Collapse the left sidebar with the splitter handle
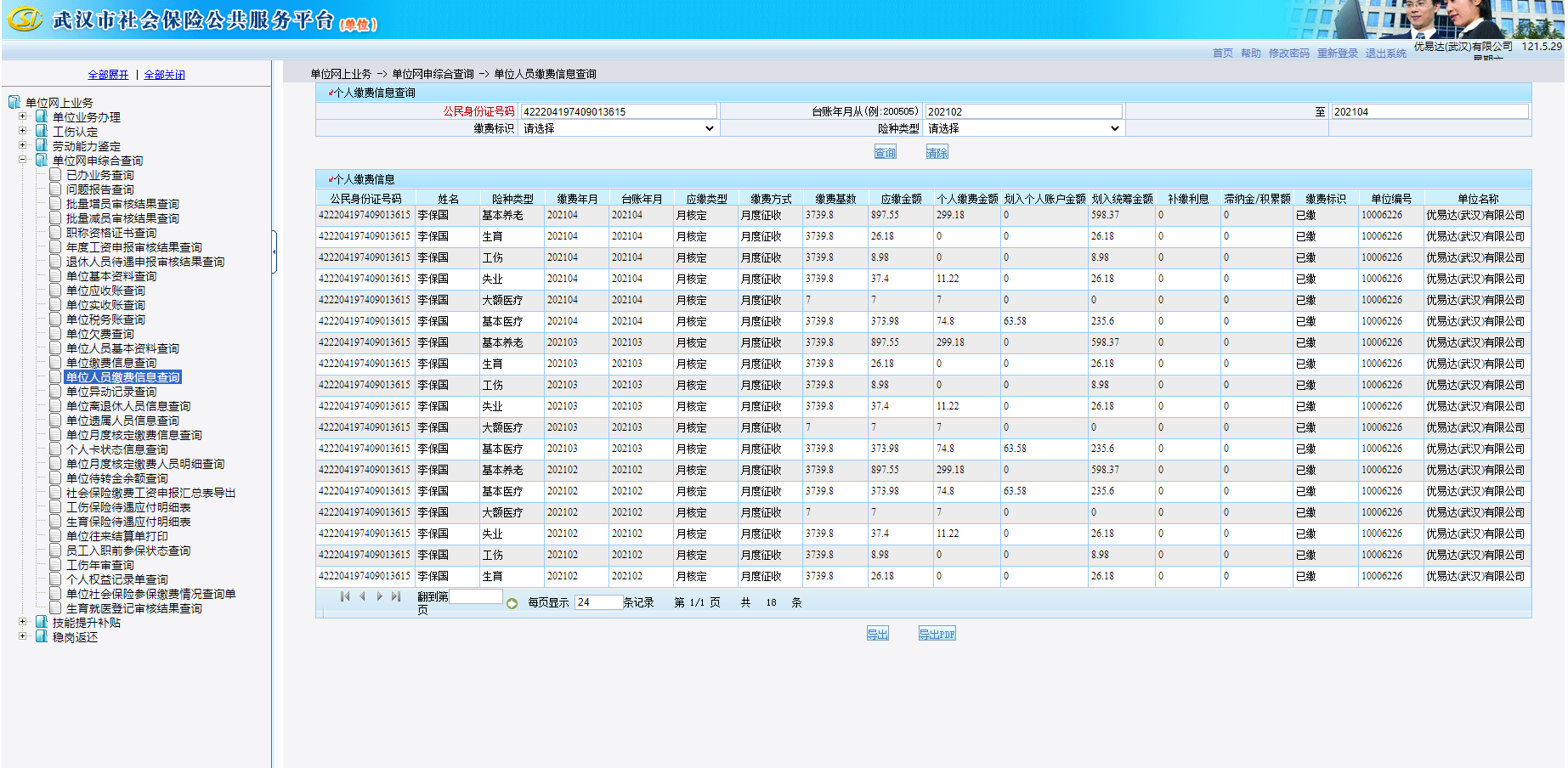Viewport: 1568px width, 768px height. click(x=275, y=251)
